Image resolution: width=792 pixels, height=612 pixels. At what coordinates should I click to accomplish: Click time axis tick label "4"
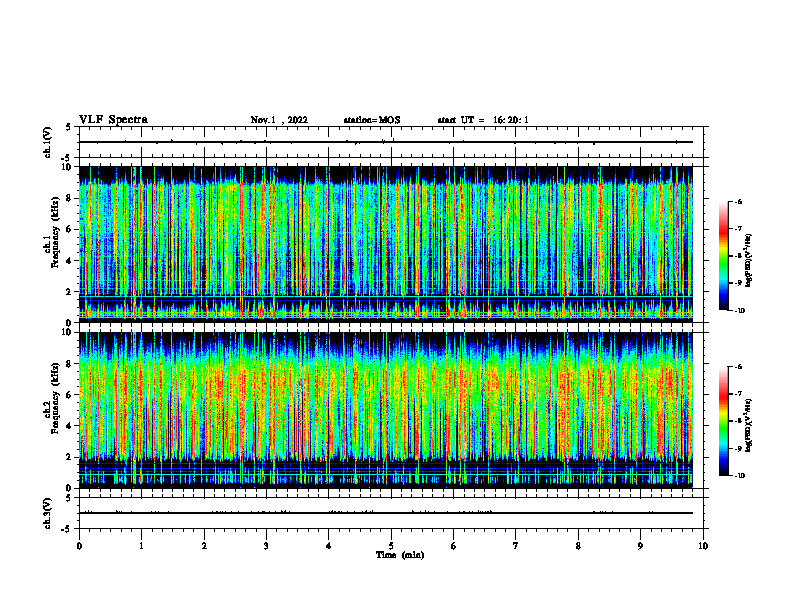click(x=329, y=546)
